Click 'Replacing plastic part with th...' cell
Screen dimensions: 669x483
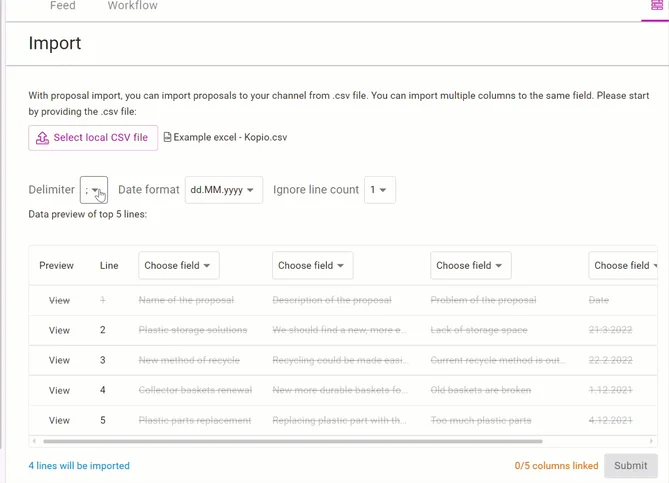click(340, 420)
